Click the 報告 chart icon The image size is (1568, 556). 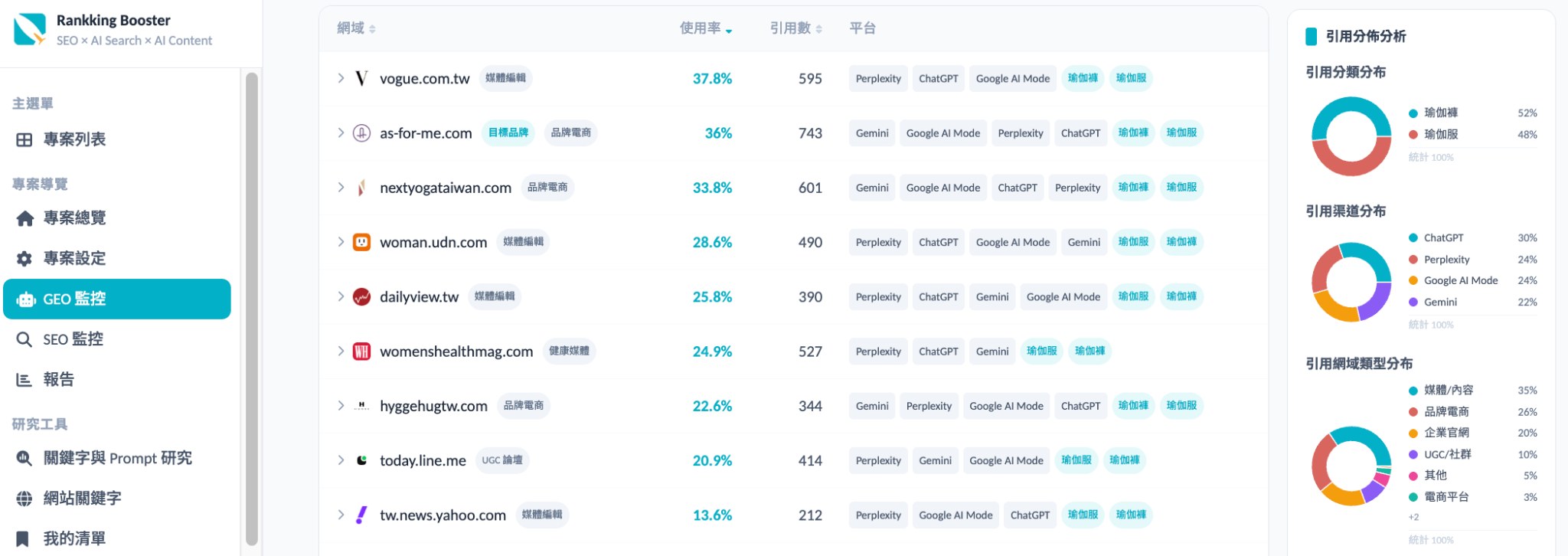[24, 380]
